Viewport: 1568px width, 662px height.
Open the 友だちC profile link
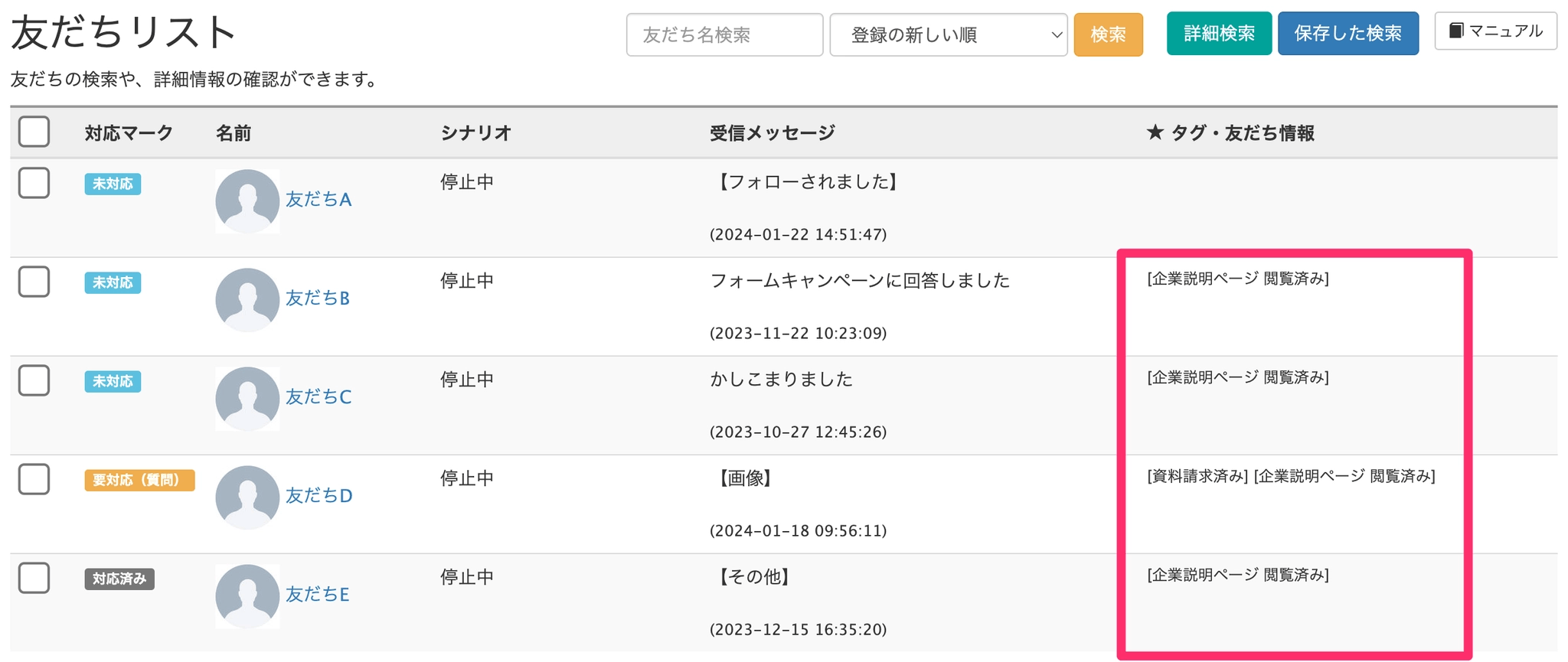tap(318, 396)
